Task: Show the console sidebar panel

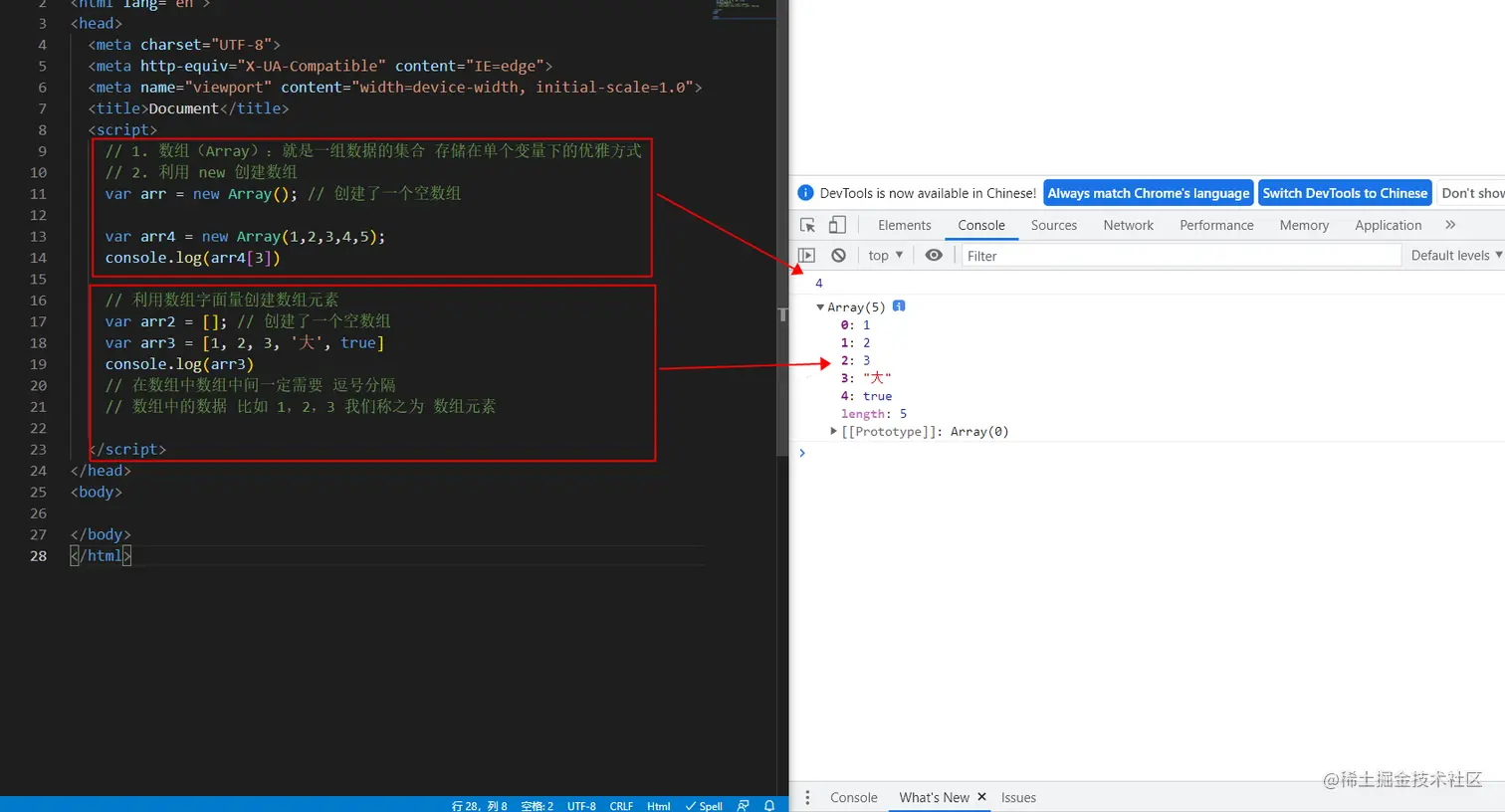Action: [x=807, y=256]
